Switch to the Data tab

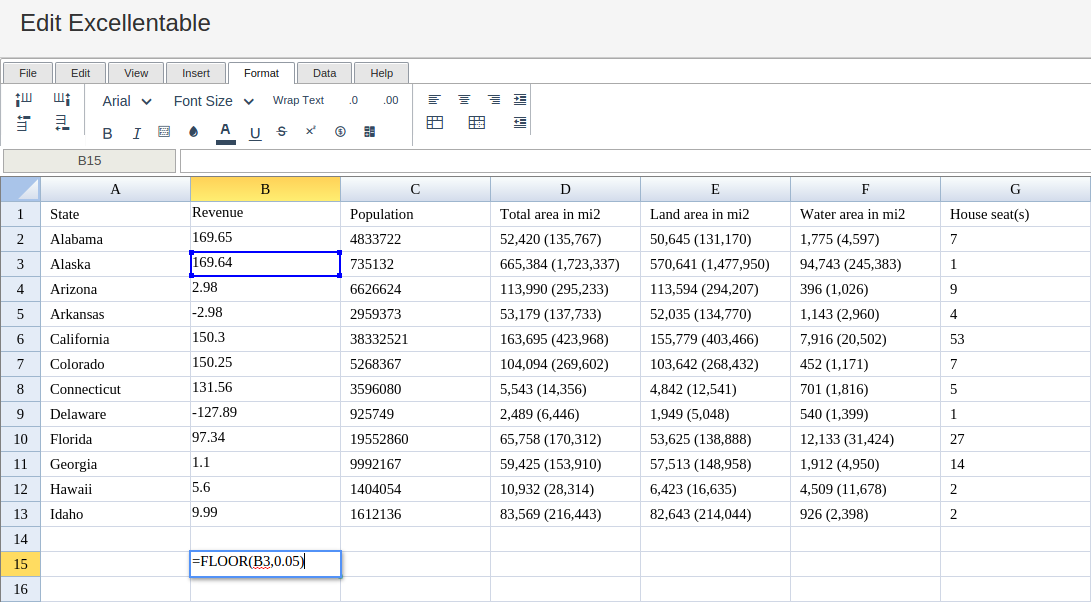[x=324, y=73]
